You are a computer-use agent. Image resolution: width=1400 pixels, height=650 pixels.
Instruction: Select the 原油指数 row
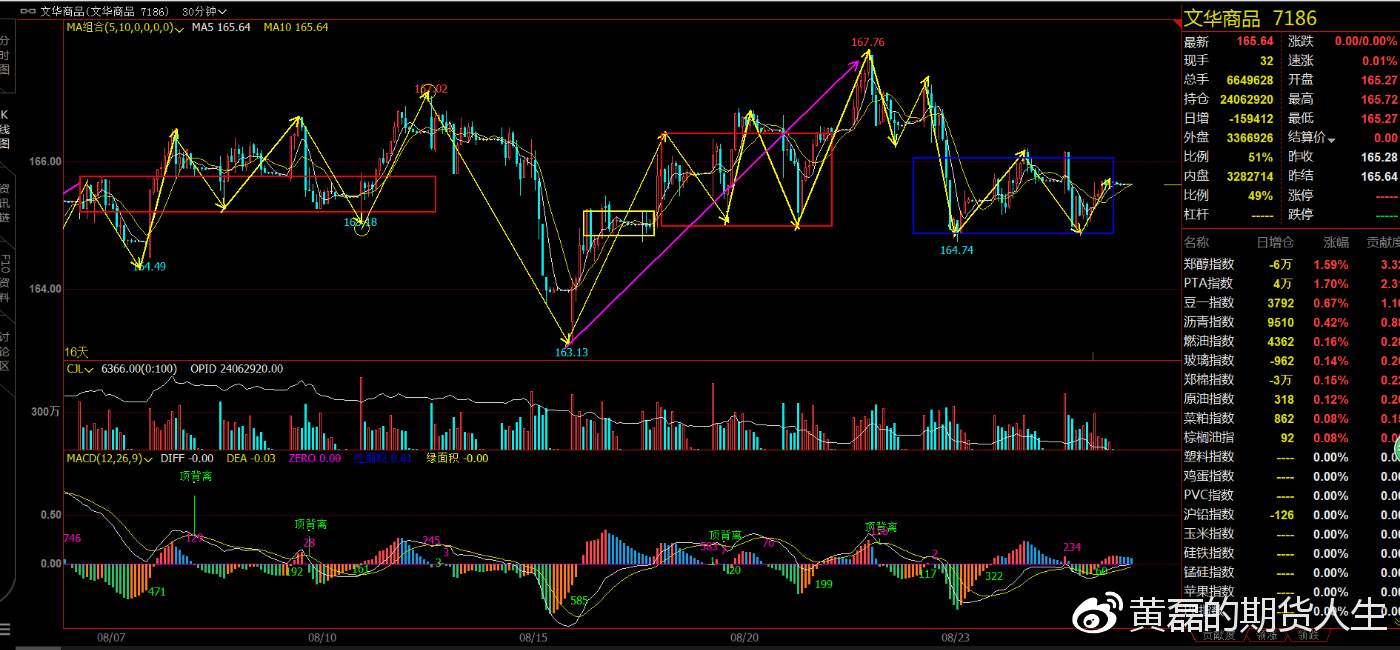pyautogui.click(x=1290, y=399)
